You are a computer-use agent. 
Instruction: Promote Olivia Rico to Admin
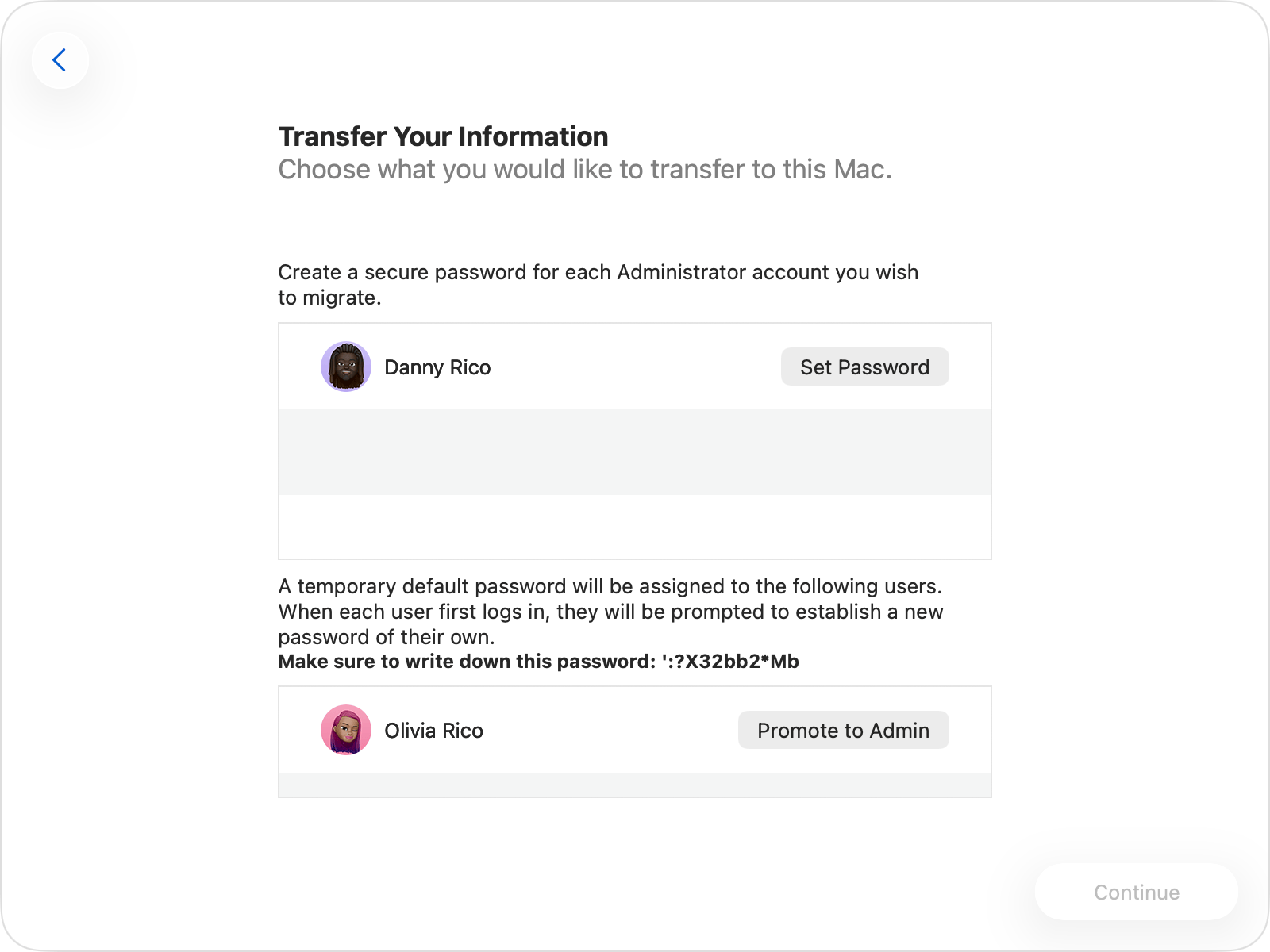click(x=843, y=730)
